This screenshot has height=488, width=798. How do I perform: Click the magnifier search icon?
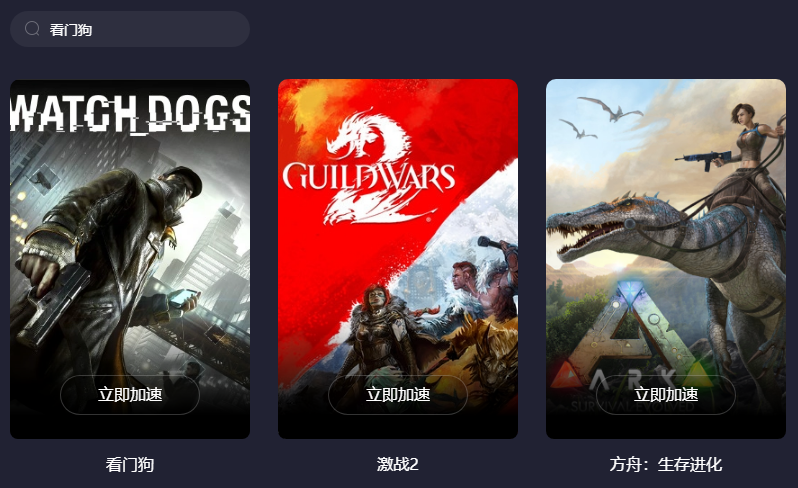tap(32, 29)
